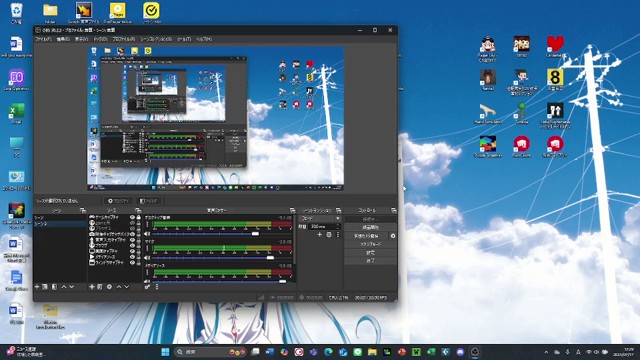Open 設定 in the Controls dock
Screen dimensions: 640x360
coord(370,253)
